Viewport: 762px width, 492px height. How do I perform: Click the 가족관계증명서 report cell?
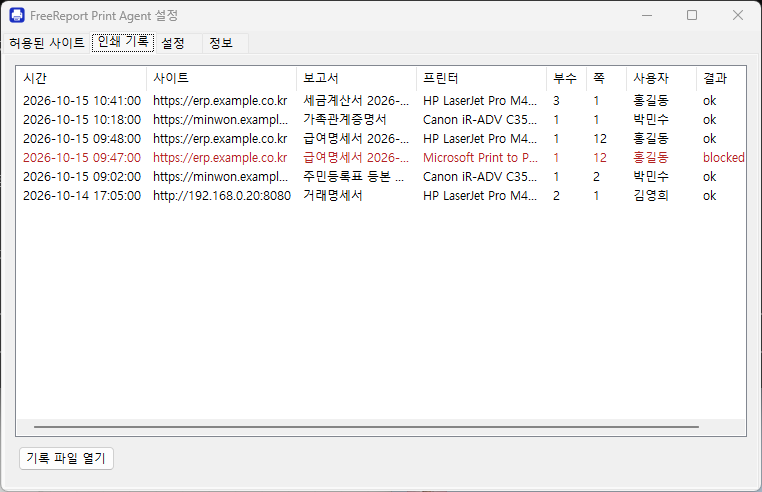[345, 120]
